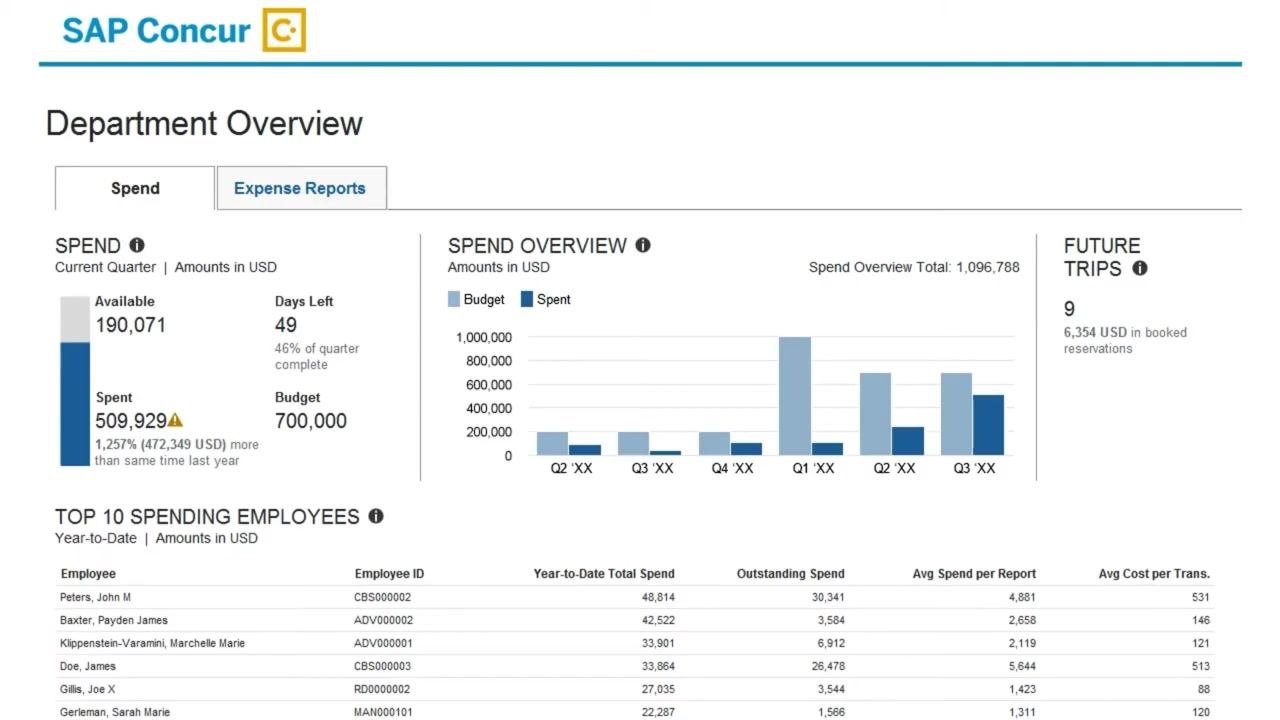Click employee name Peters, John M

click(96, 597)
